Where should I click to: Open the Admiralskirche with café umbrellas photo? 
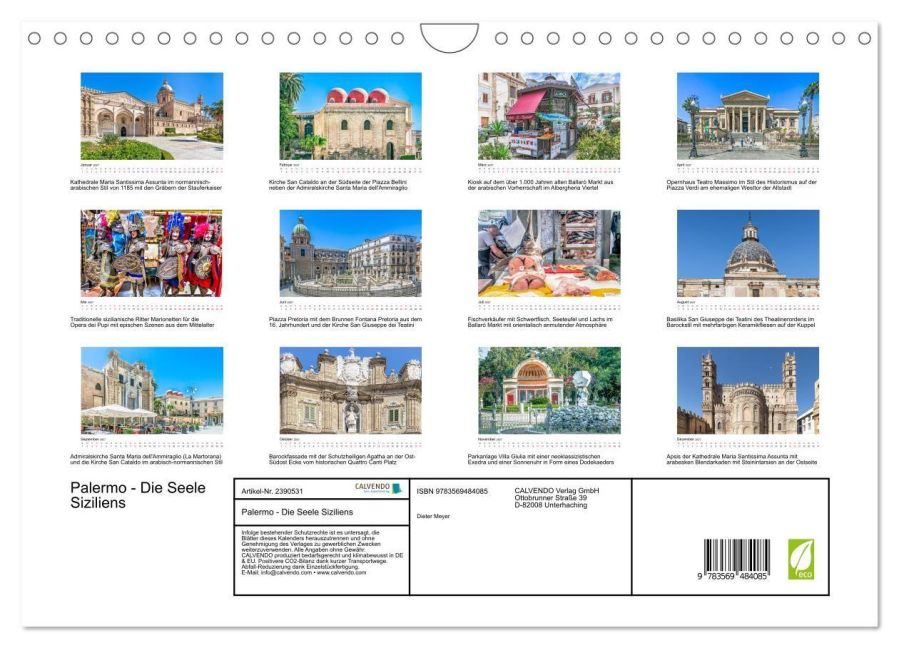[152, 391]
